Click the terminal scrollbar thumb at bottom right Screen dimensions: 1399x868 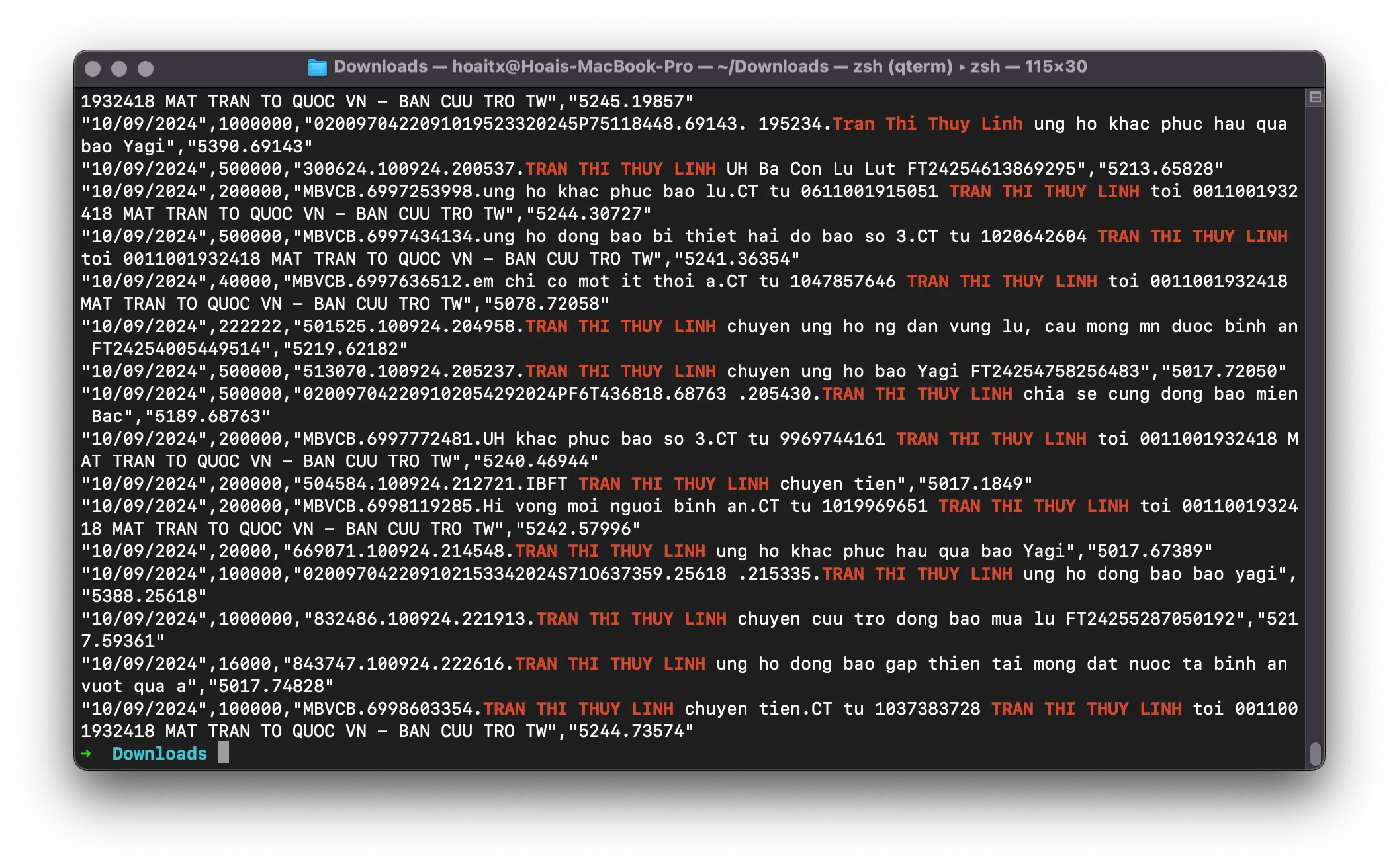(x=1315, y=753)
